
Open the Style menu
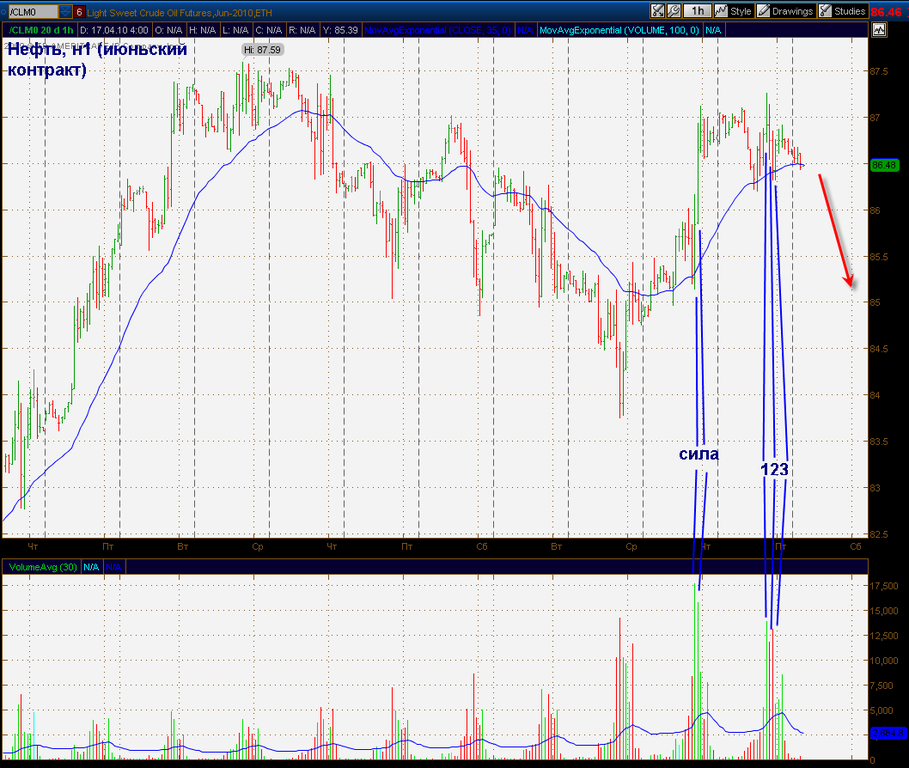tap(740, 11)
